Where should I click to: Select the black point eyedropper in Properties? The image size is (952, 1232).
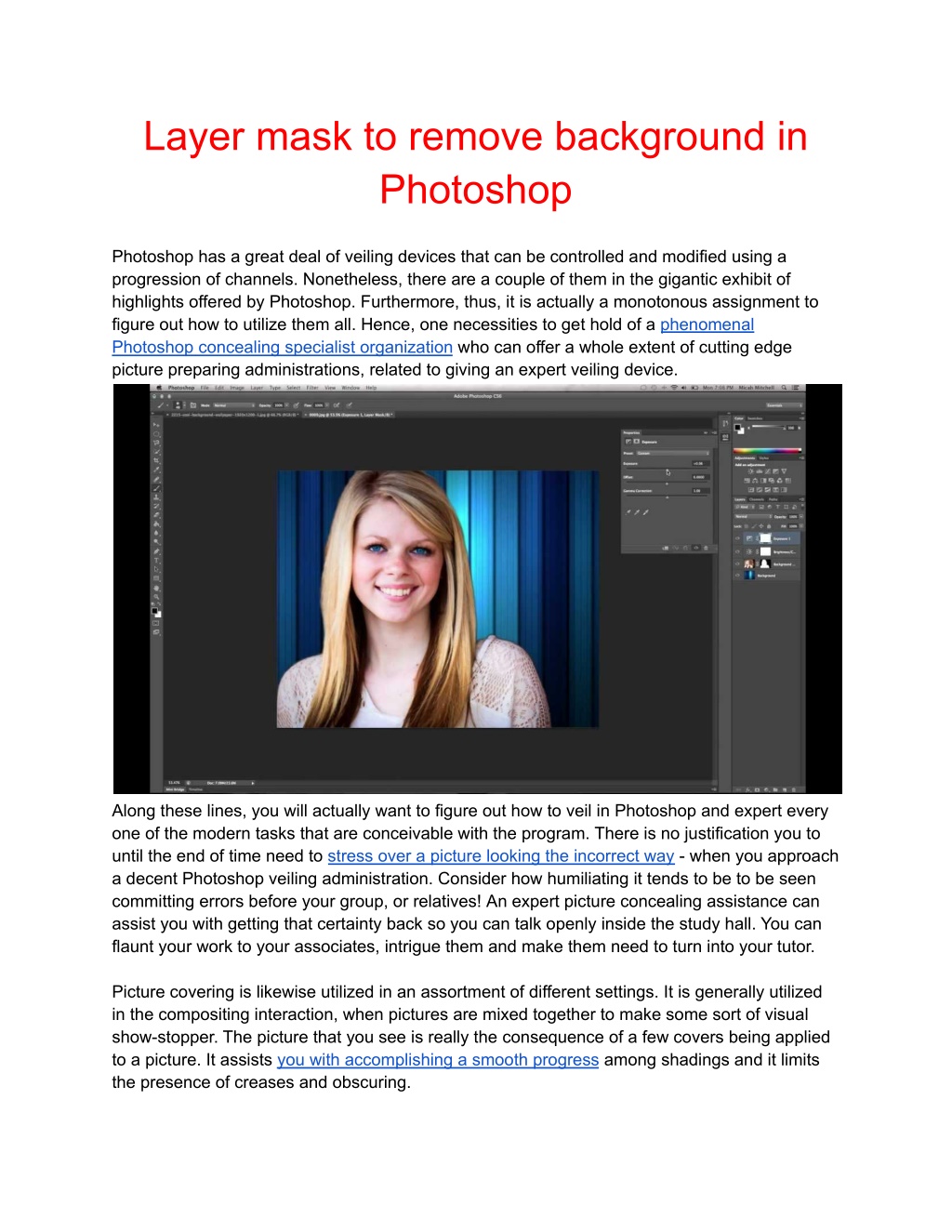[629, 511]
